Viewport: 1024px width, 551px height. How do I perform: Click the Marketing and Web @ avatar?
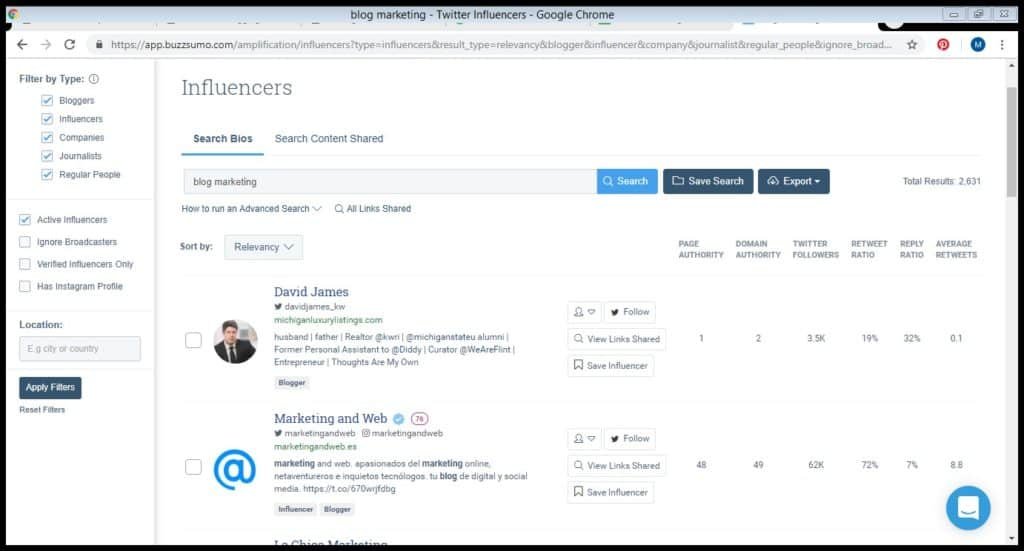pos(234,469)
